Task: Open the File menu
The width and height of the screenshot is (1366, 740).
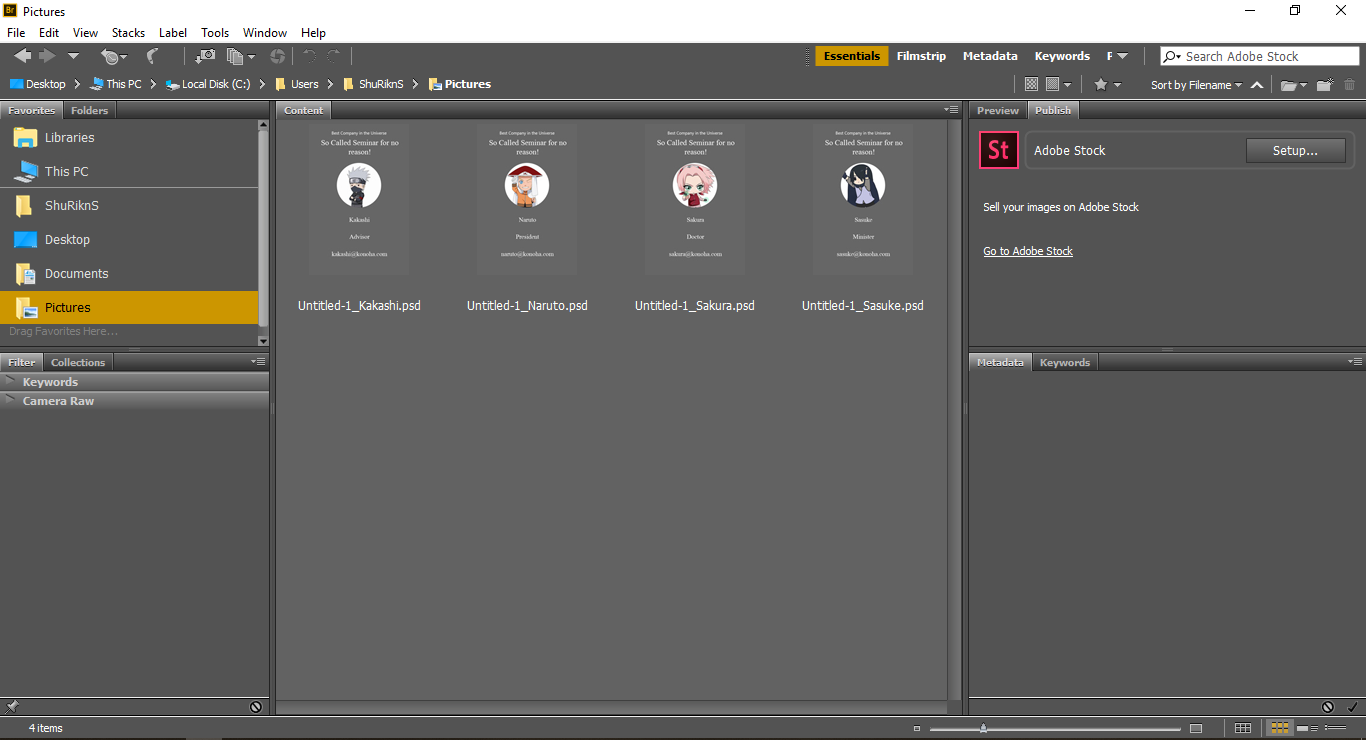Action: (16, 33)
